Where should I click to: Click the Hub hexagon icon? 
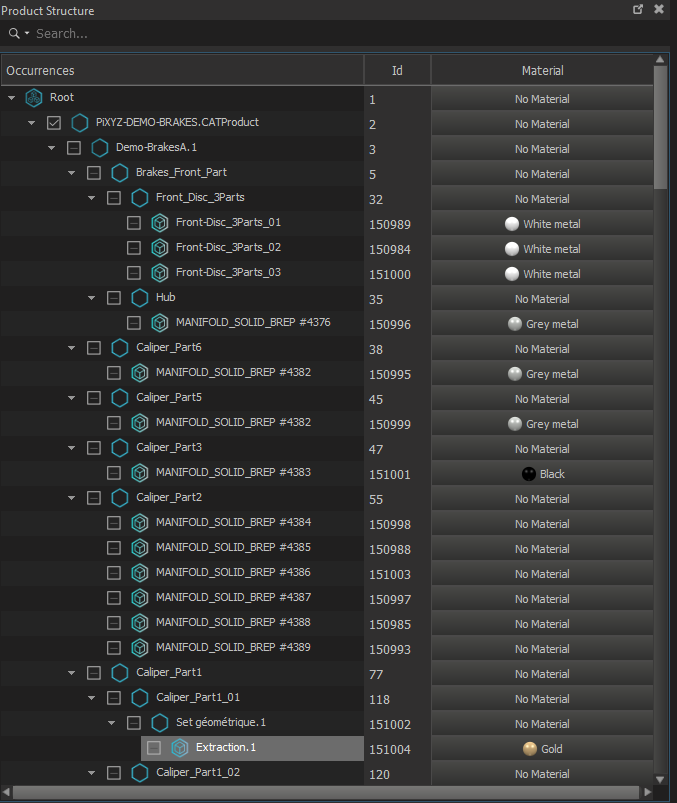pyautogui.click(x=139, y=298)
